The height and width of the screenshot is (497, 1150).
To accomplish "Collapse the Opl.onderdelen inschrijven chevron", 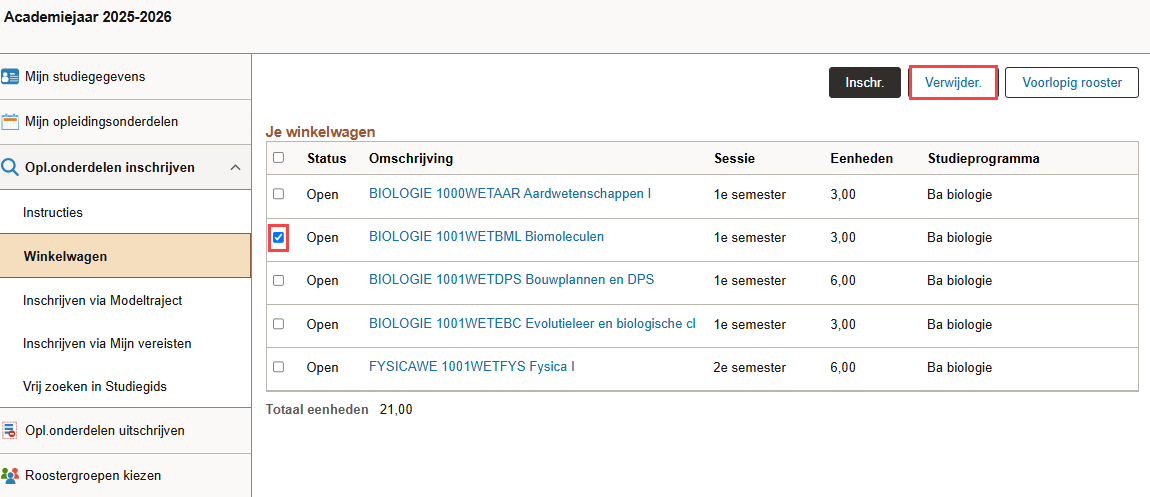I will point(235,168).
